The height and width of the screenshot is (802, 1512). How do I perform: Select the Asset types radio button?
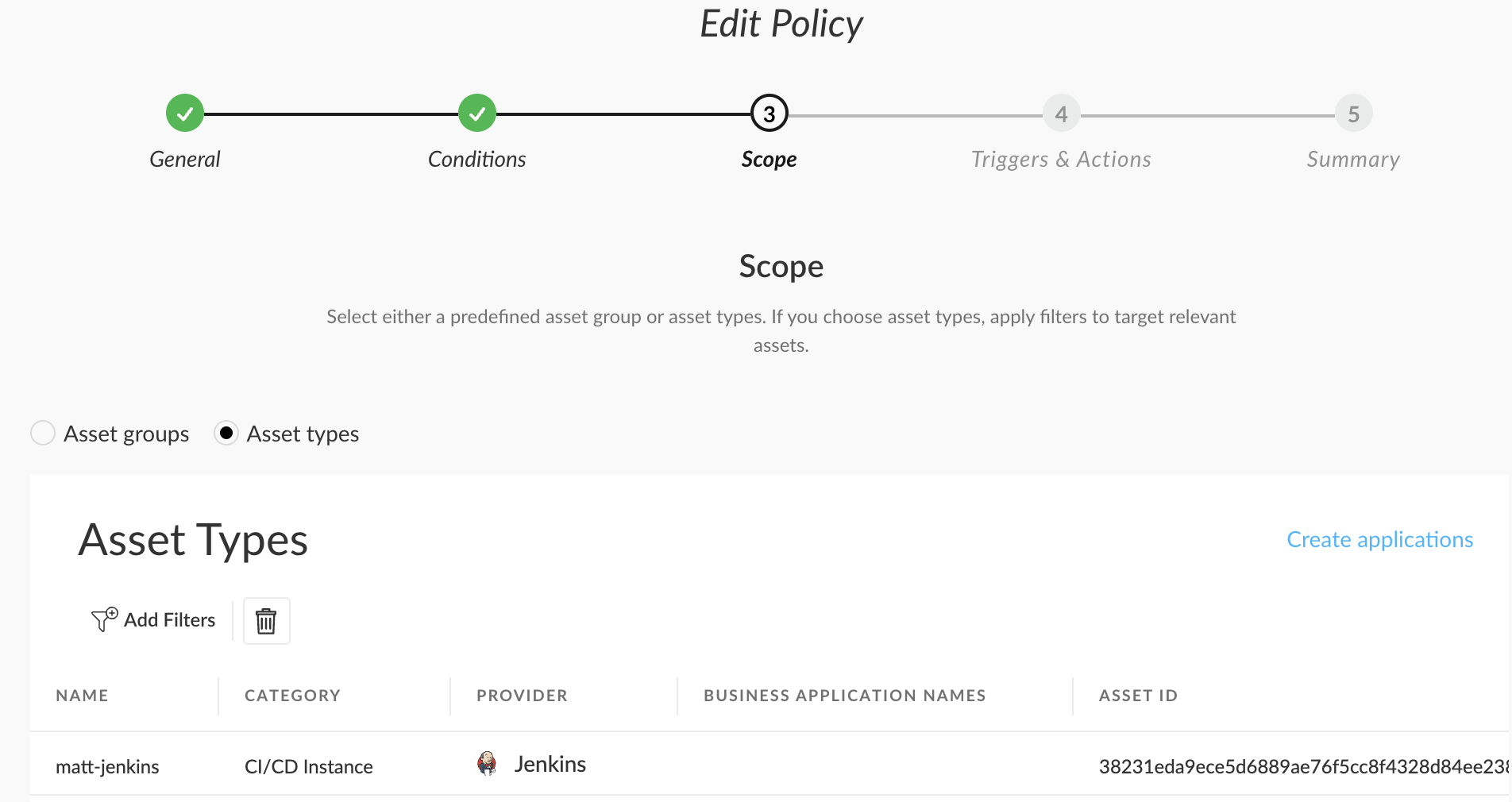coord(226,434)
